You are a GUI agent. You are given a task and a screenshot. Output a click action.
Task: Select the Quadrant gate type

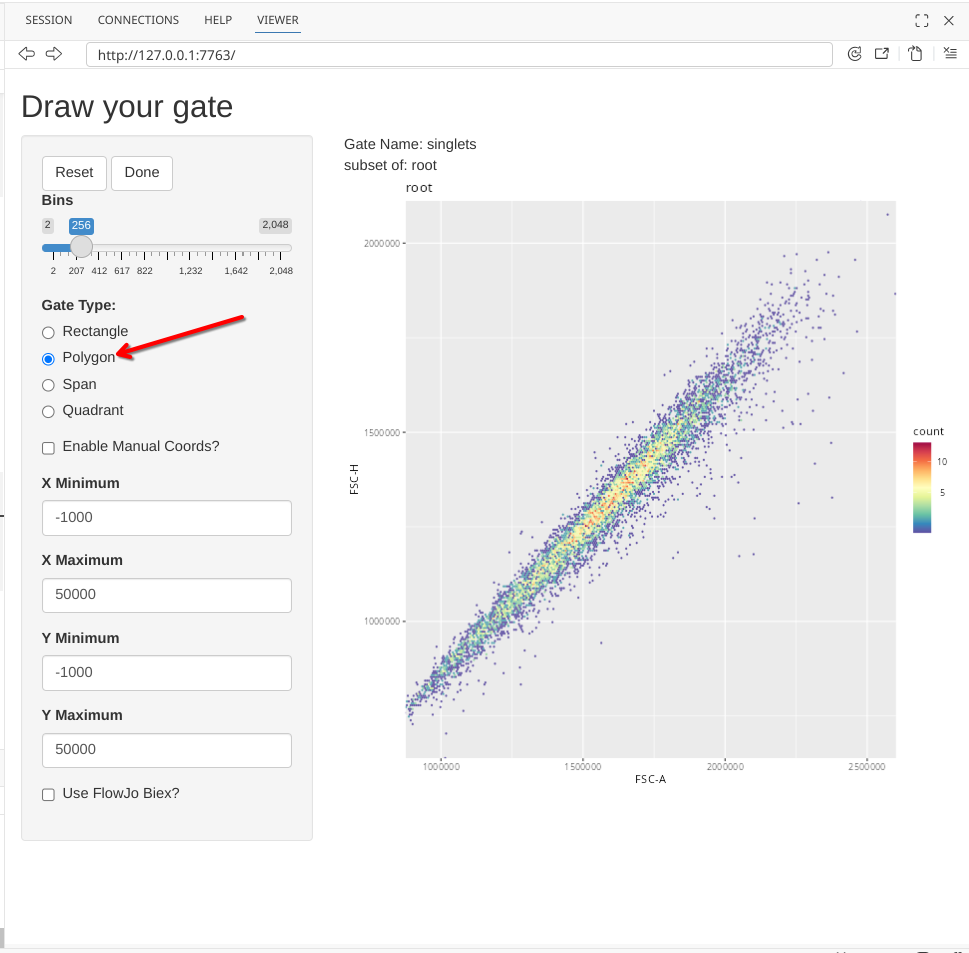click(x=48, y=411)
